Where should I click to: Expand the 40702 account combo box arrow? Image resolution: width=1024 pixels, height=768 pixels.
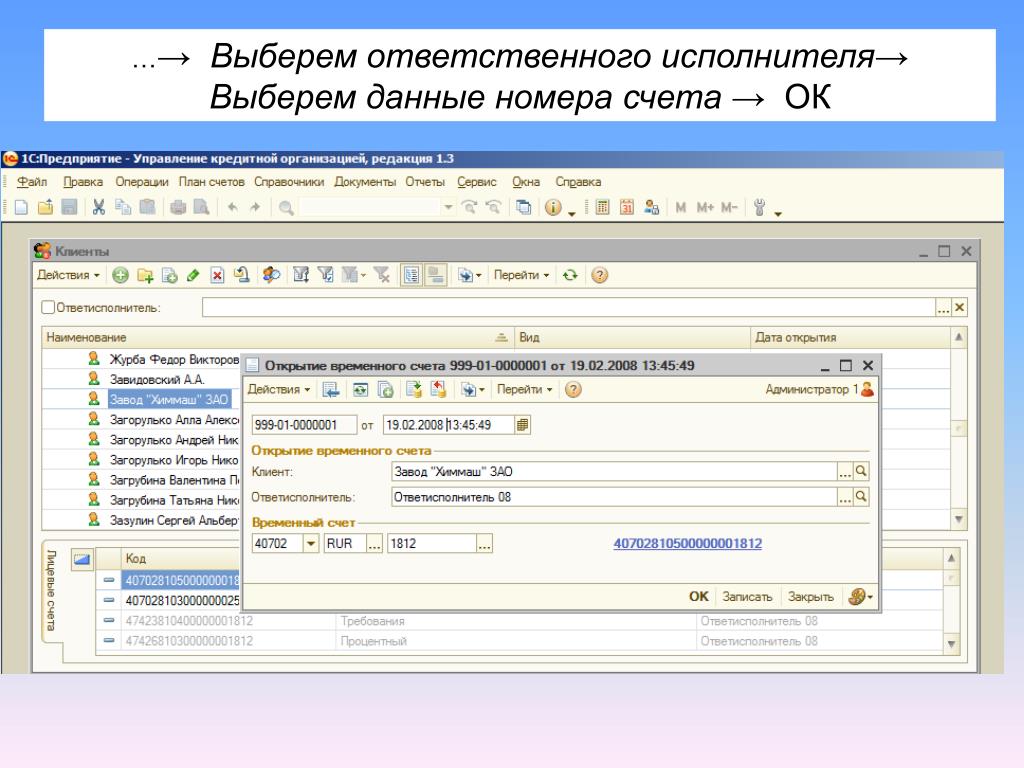pyautogui.click(x=311, y=543)
